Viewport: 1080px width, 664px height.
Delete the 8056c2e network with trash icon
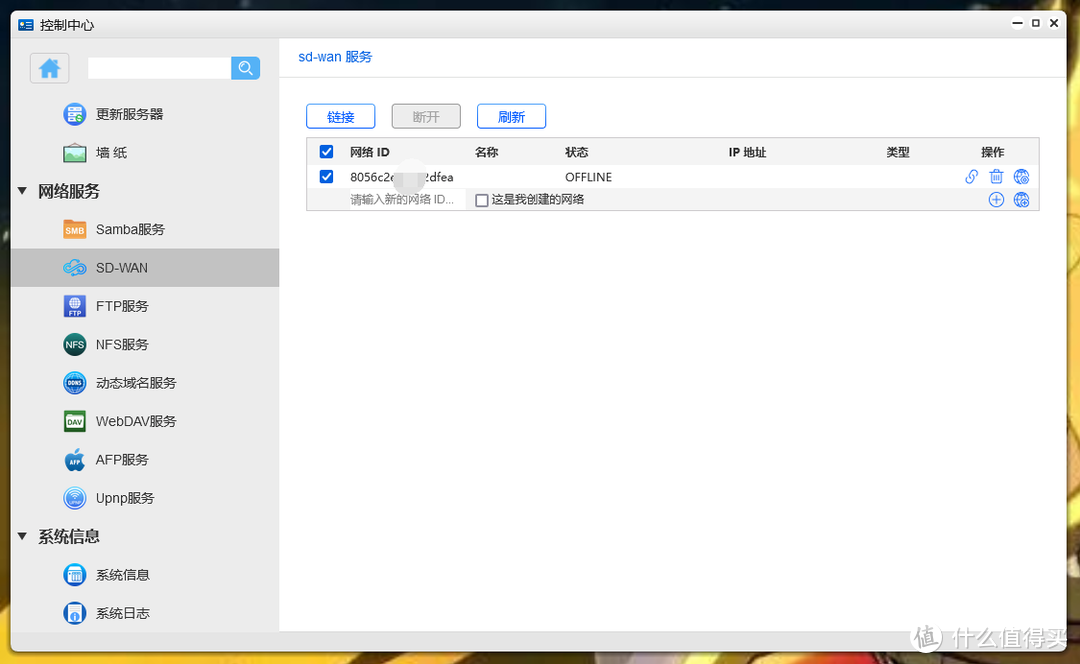tap(996, 176)
